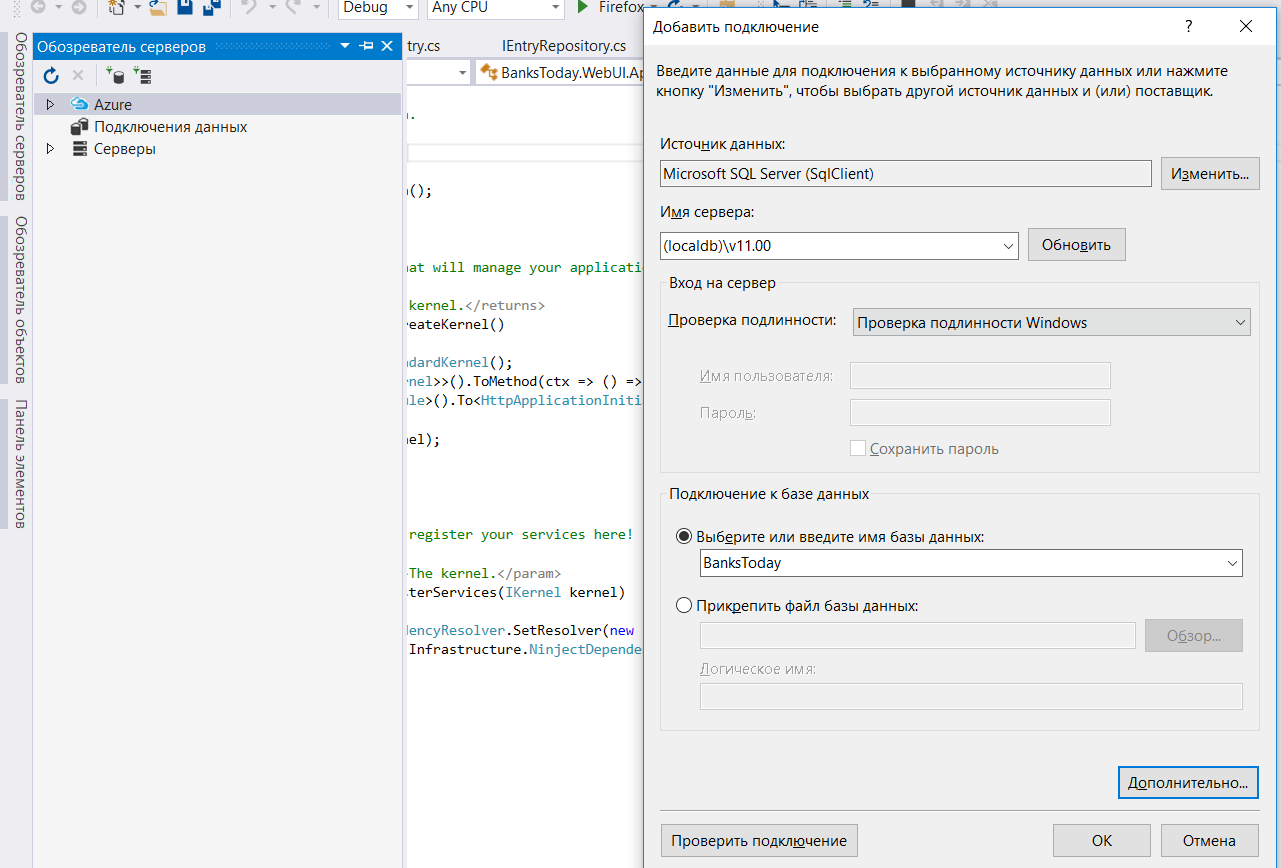Close the Обозреватель серверов panel
Image resolution: width=1281 pixels, height=868 pixels.
pyautogui.click(x=388, y=46)
